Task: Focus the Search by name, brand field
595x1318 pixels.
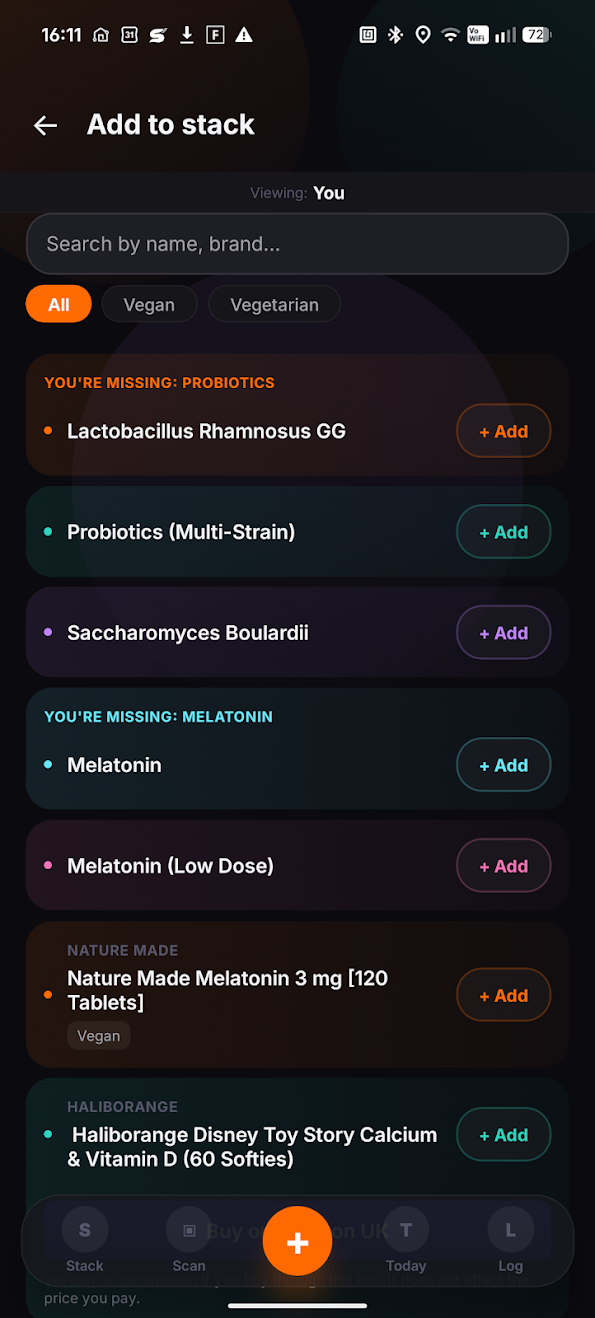Action: 297,244
